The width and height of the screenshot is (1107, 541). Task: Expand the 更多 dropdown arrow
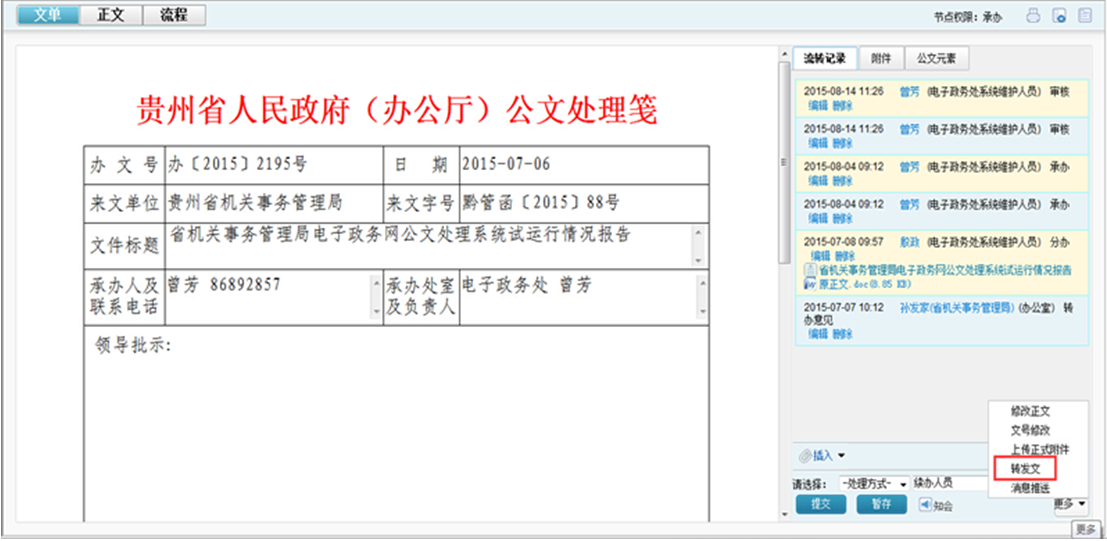click(x=1084, y=505)
